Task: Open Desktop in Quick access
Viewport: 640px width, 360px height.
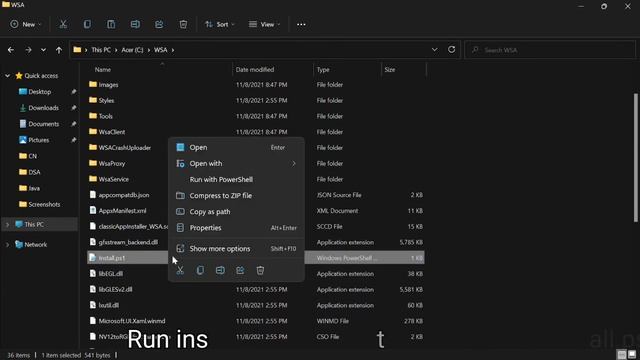Action: click(x=40, y=92)
